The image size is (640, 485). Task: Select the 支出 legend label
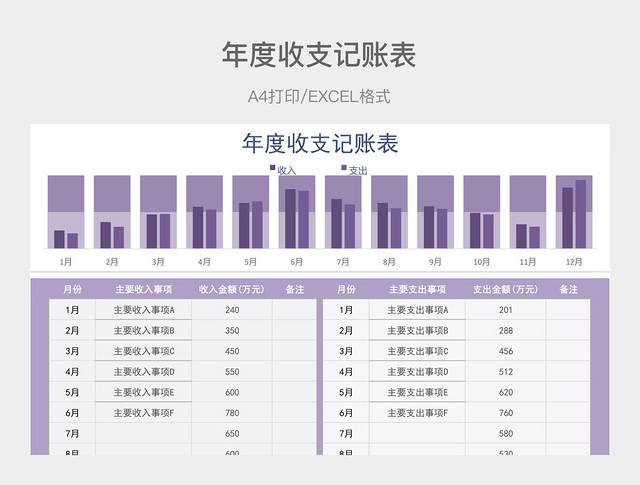click(358, 171)
